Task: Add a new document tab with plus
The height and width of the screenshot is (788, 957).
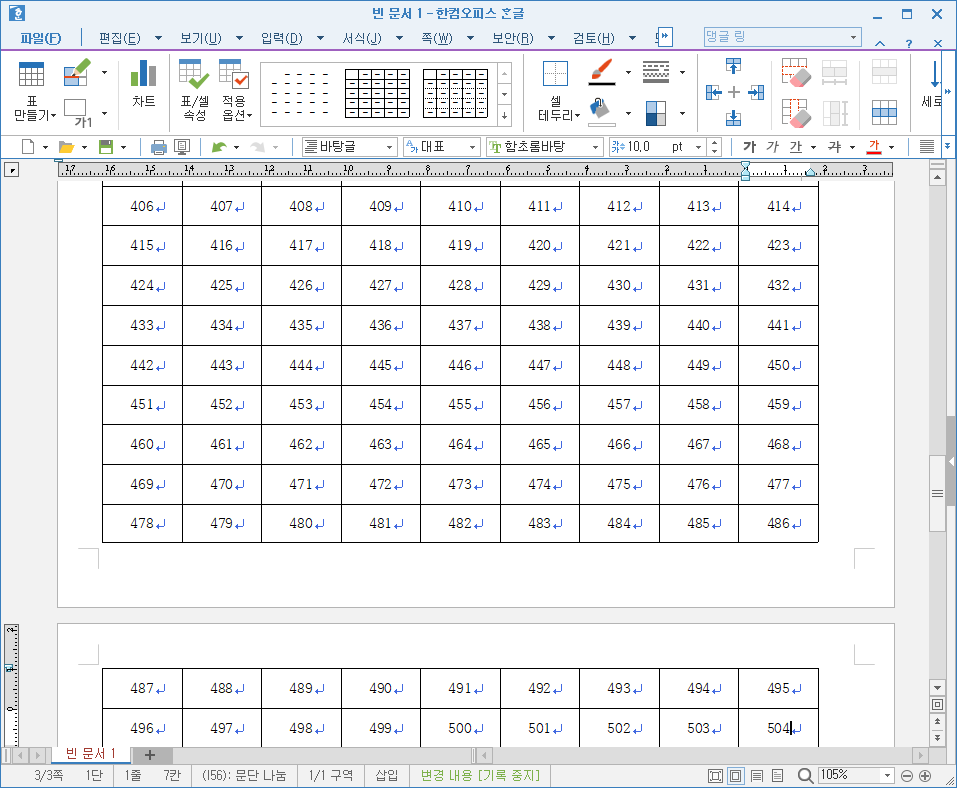Action: click(150, 755)
